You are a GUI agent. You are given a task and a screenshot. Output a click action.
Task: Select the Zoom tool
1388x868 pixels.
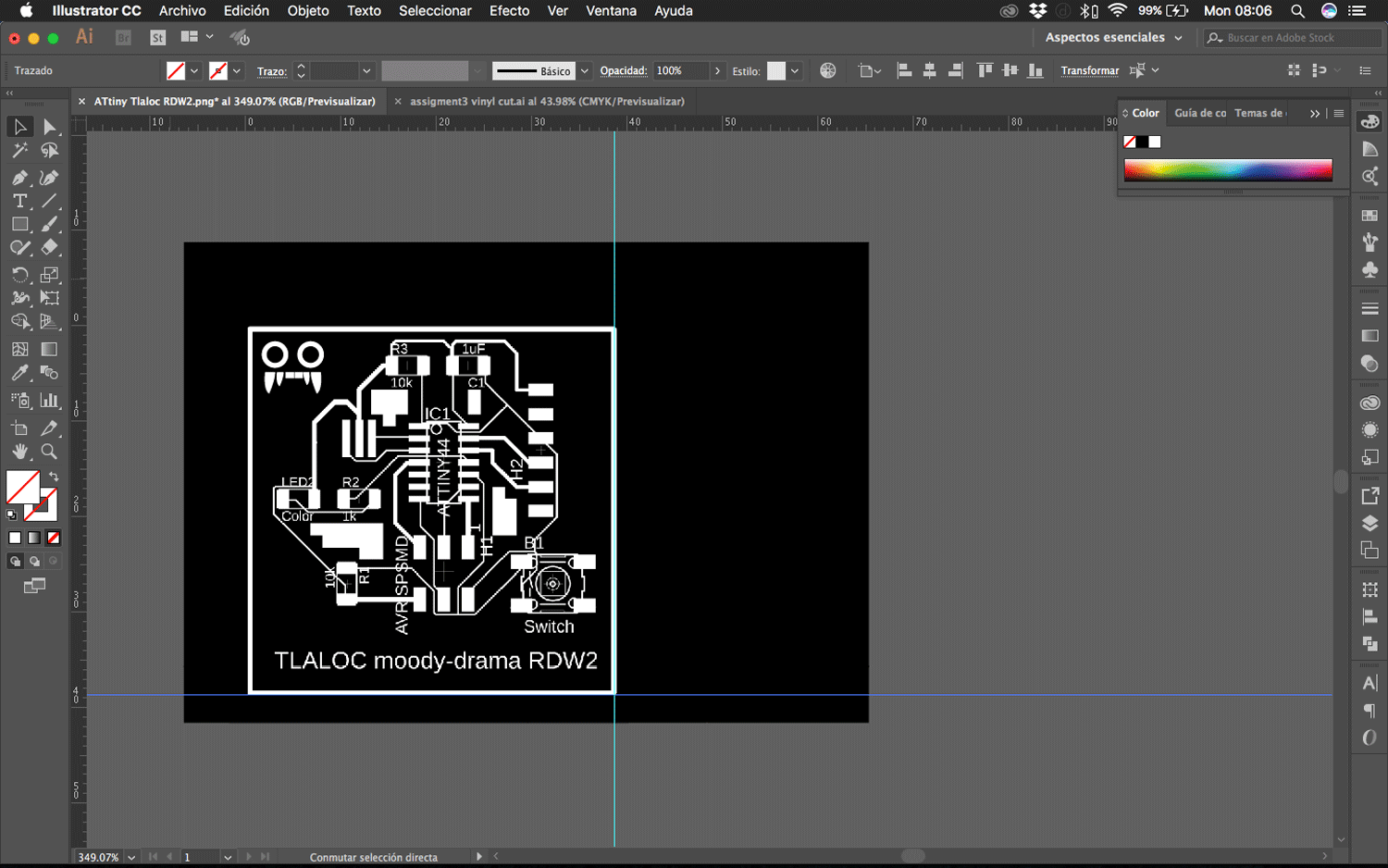tap(50, 452)
